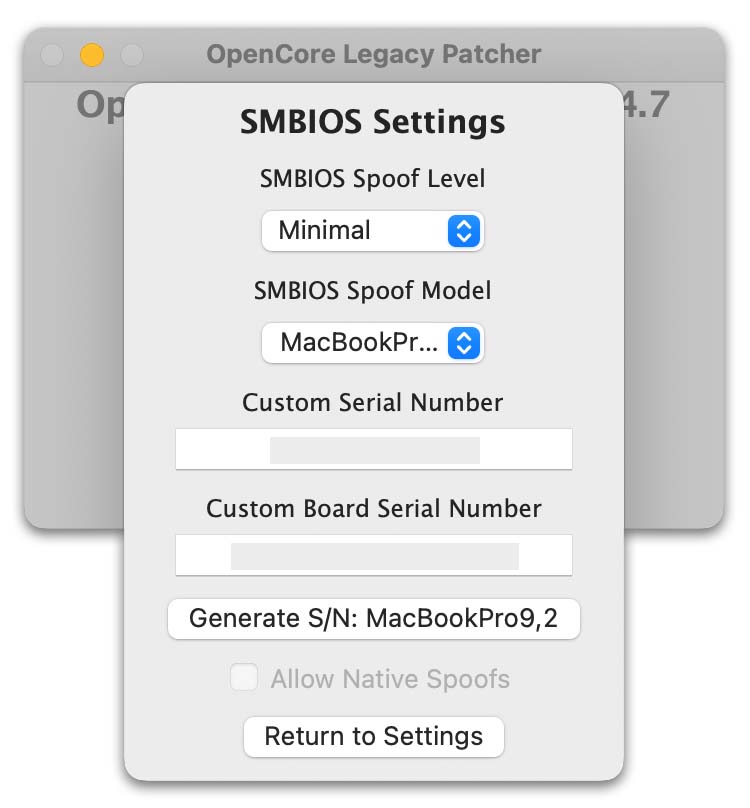
Task: Toggle the Allow Native Spoofs checkbox
Action: tap(244, 678)
